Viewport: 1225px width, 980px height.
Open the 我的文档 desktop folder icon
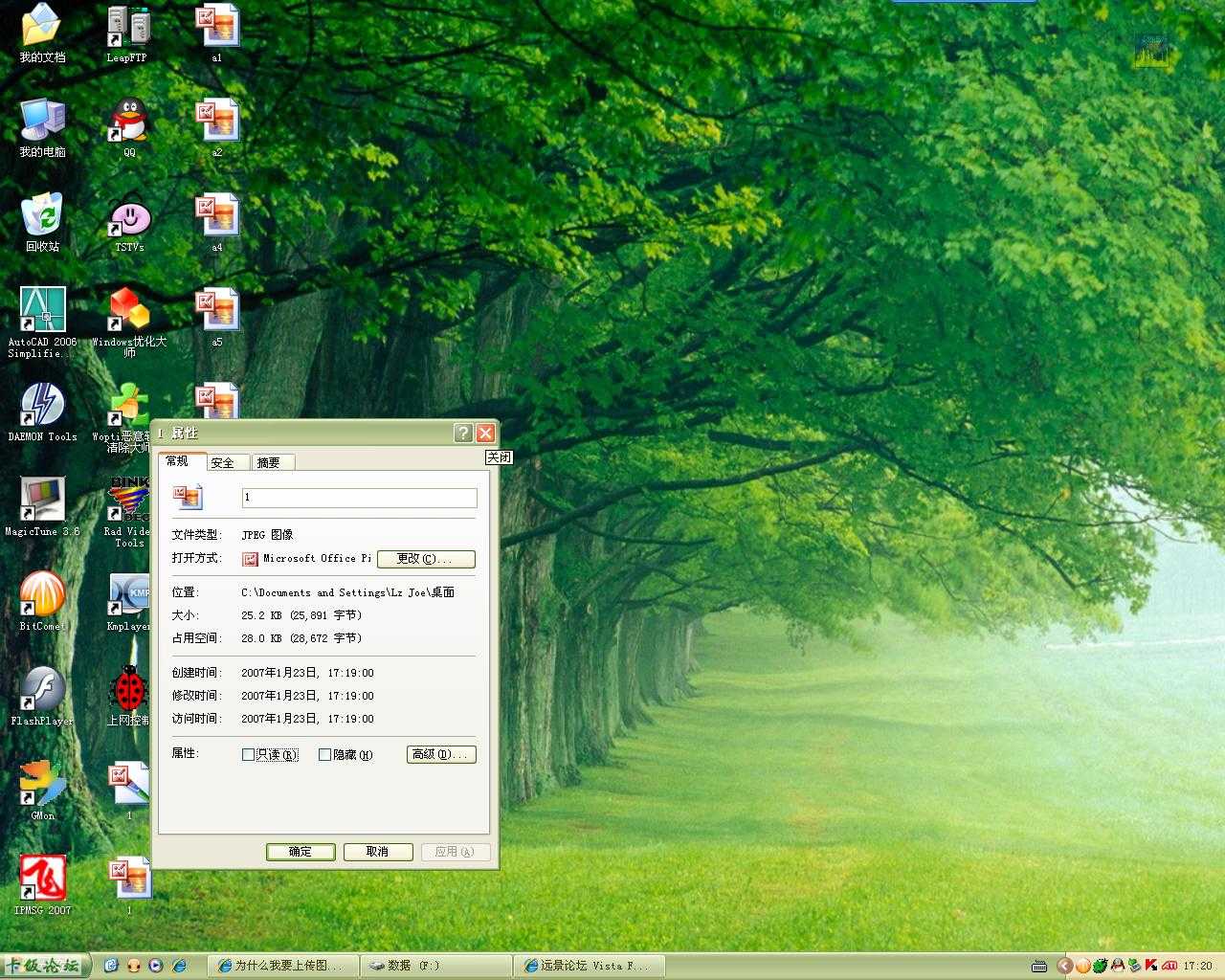[x=42, y=33]
